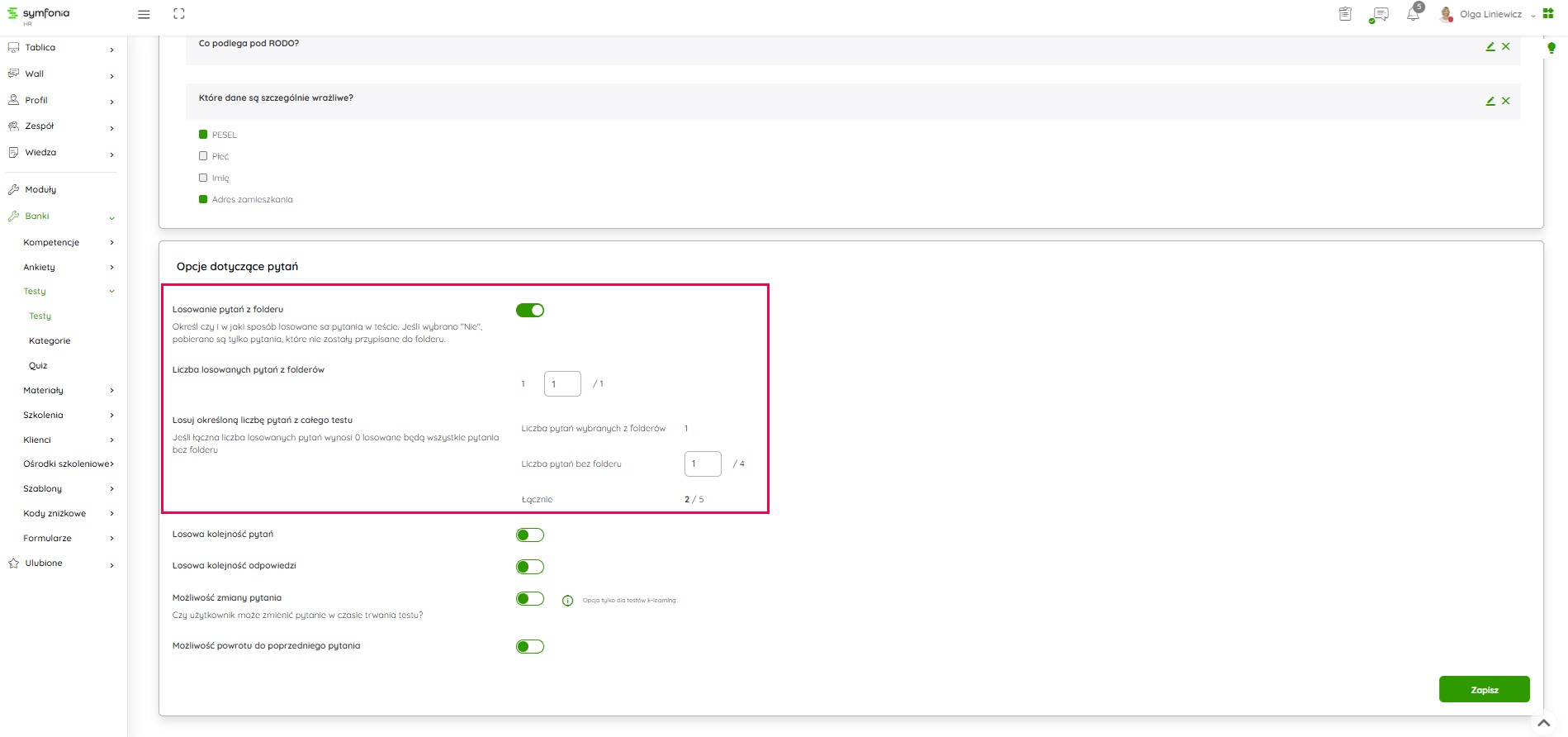Delete question 'Które dane są szczególnie wrażliwe?'
The height and width of the screenshot is (737, 1568).
tap(1506, 101)
